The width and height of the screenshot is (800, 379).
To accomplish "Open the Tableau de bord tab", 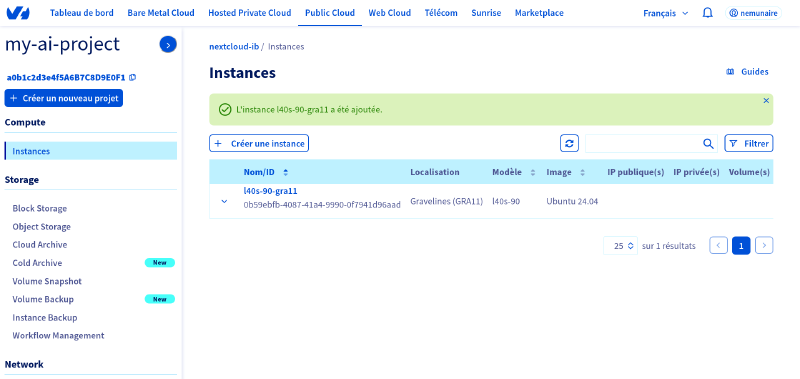I will pos(82,13).
